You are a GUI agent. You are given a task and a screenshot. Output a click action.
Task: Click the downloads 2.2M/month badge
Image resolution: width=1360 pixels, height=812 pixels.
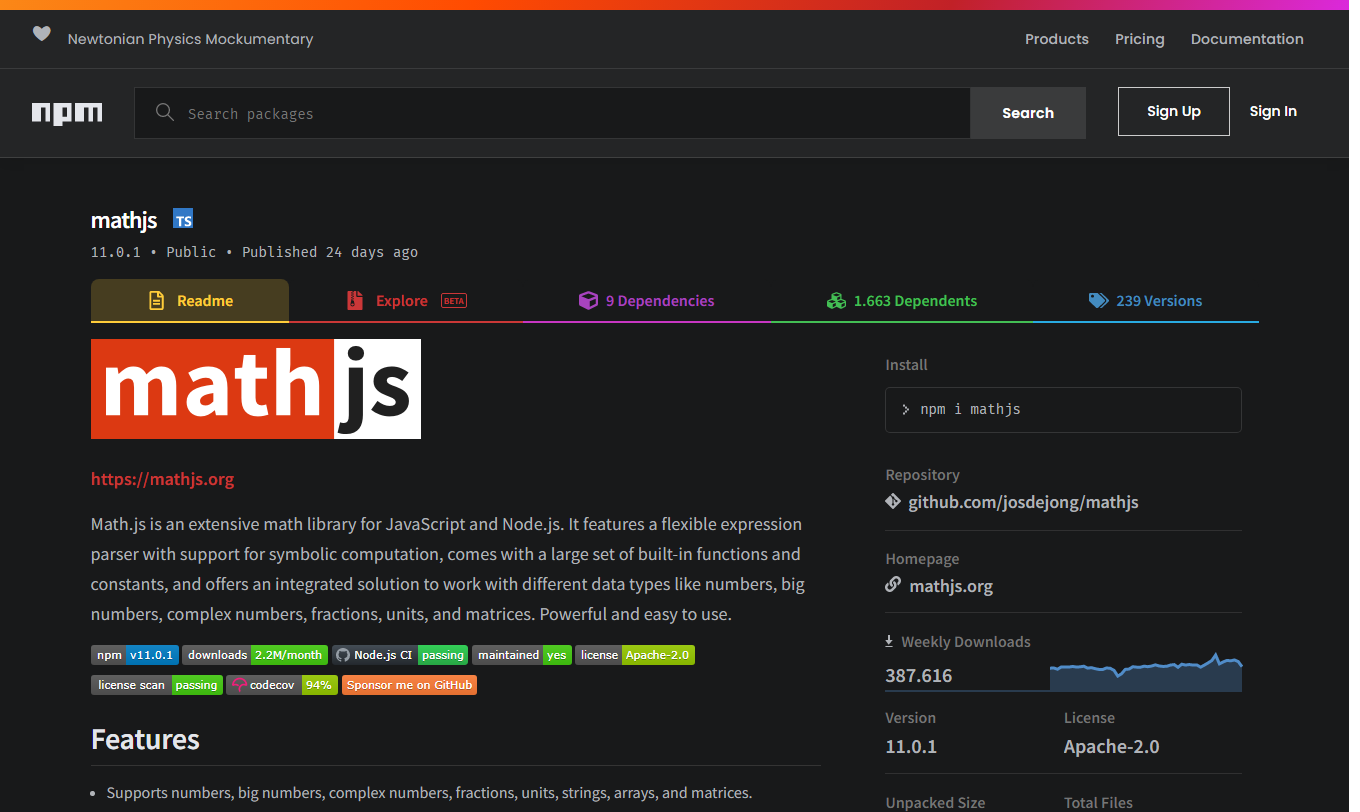[255, 655]
